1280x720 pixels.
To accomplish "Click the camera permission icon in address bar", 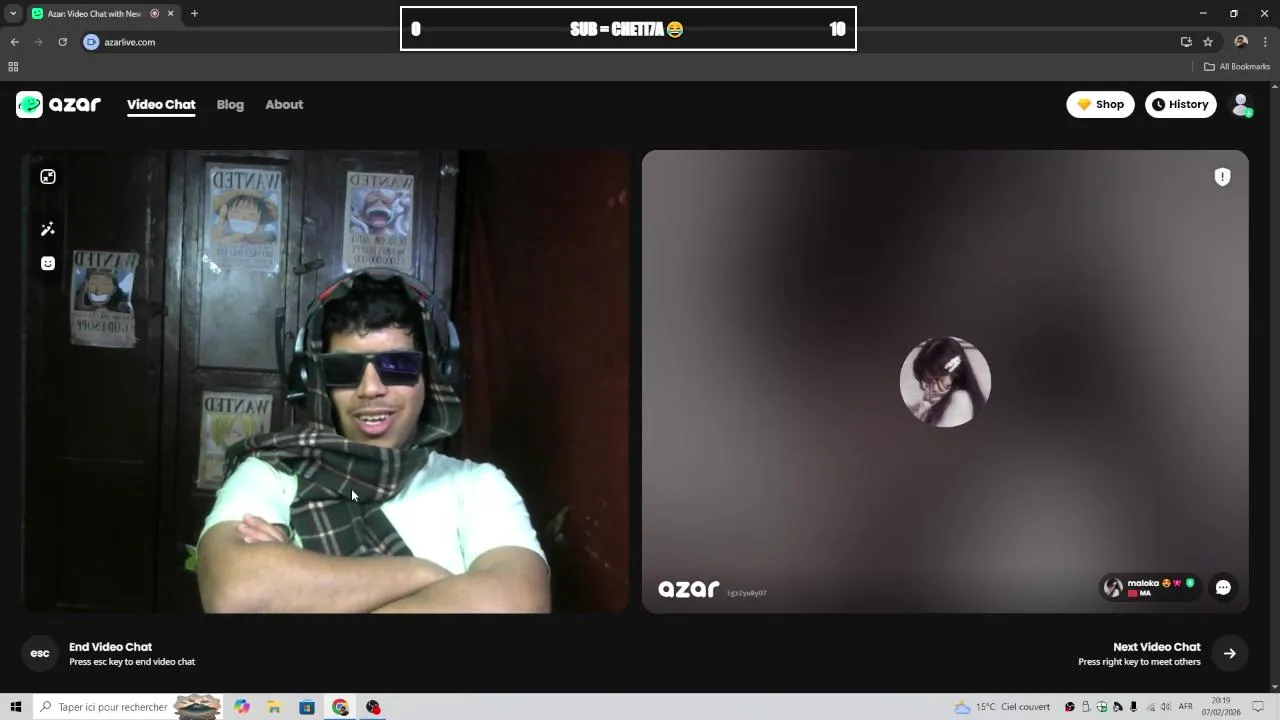I will point(91,42).
